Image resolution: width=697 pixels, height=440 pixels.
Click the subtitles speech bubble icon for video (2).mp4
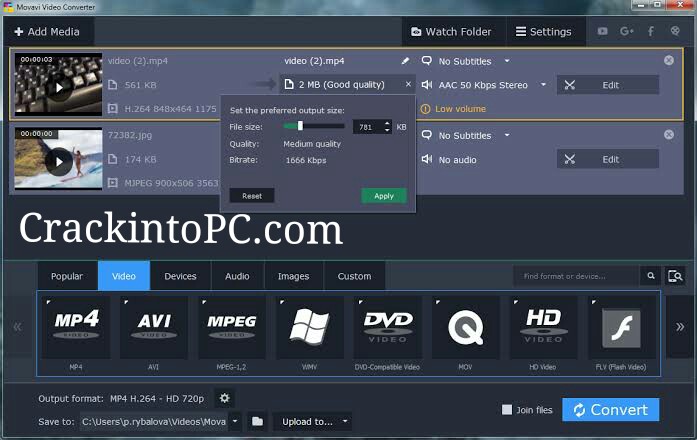(x=427, y=60)
